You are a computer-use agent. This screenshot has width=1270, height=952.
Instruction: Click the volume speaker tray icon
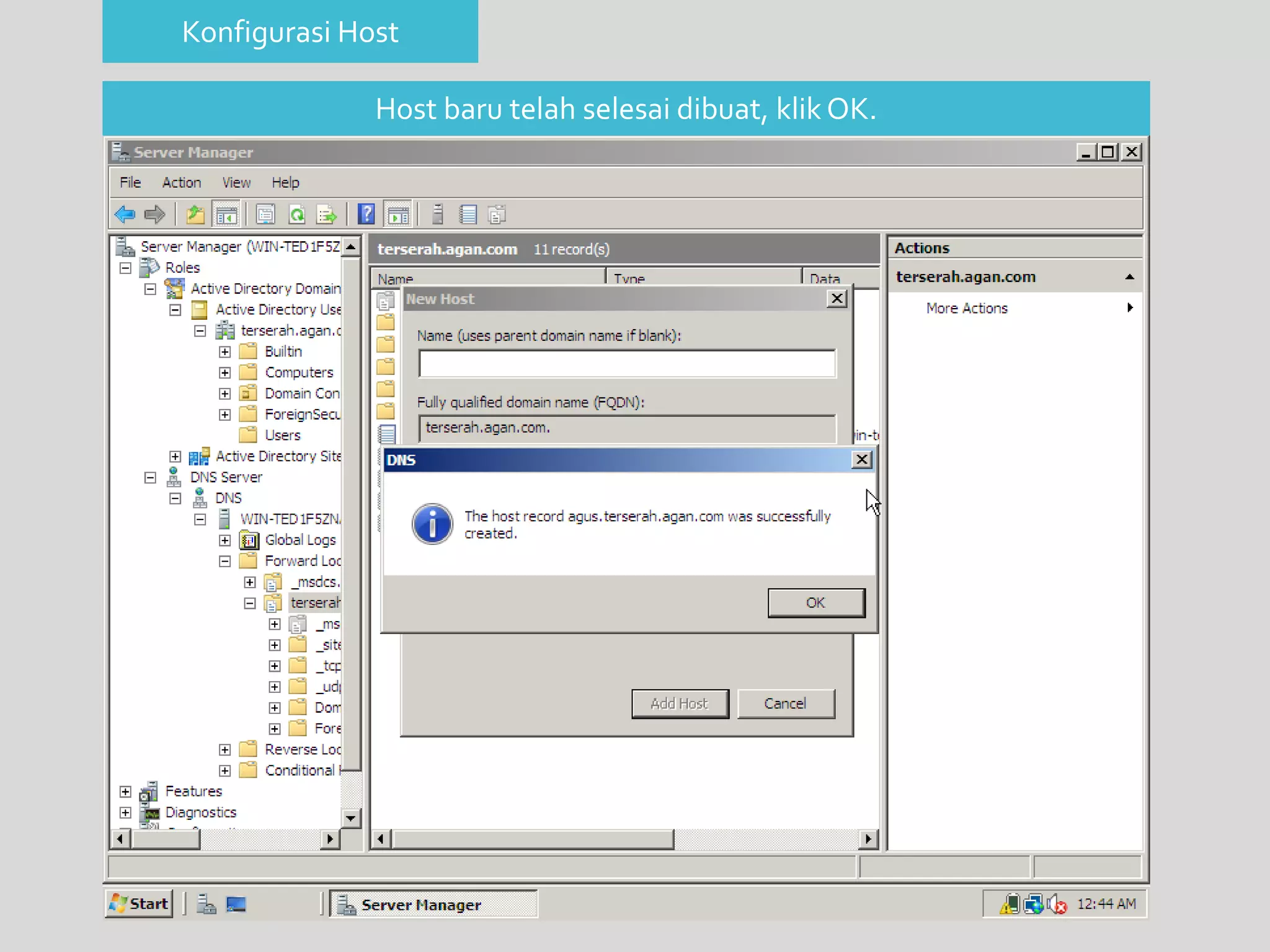[x=1055, y=904]
